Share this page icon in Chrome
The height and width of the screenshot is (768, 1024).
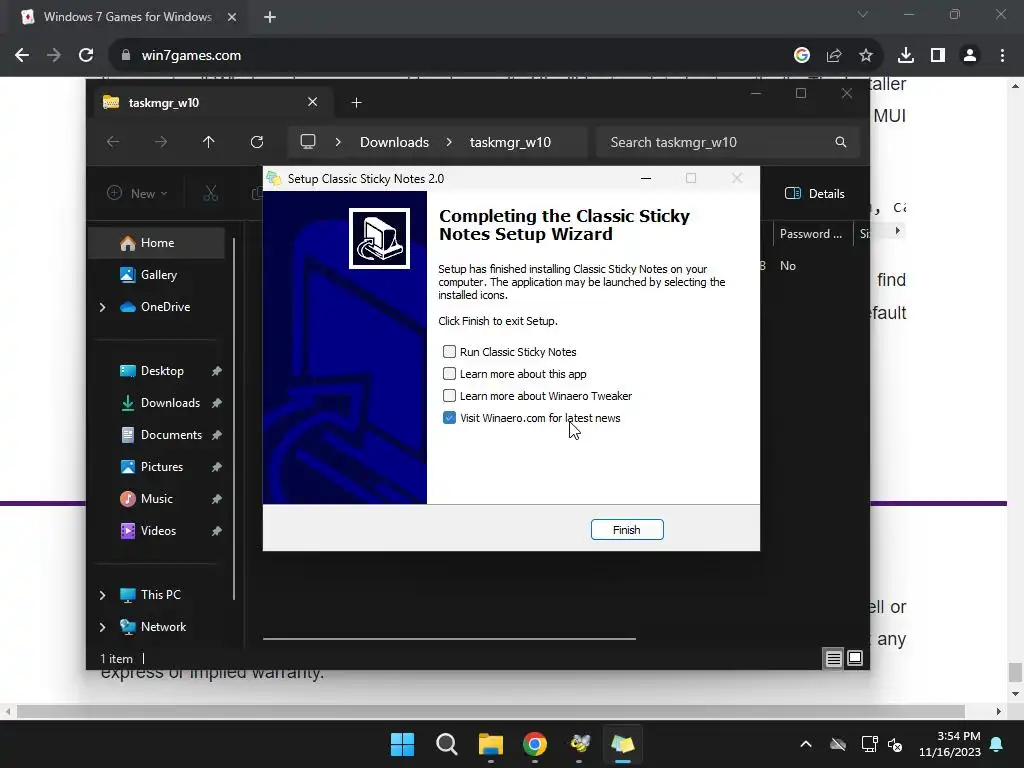coord(834,56)
